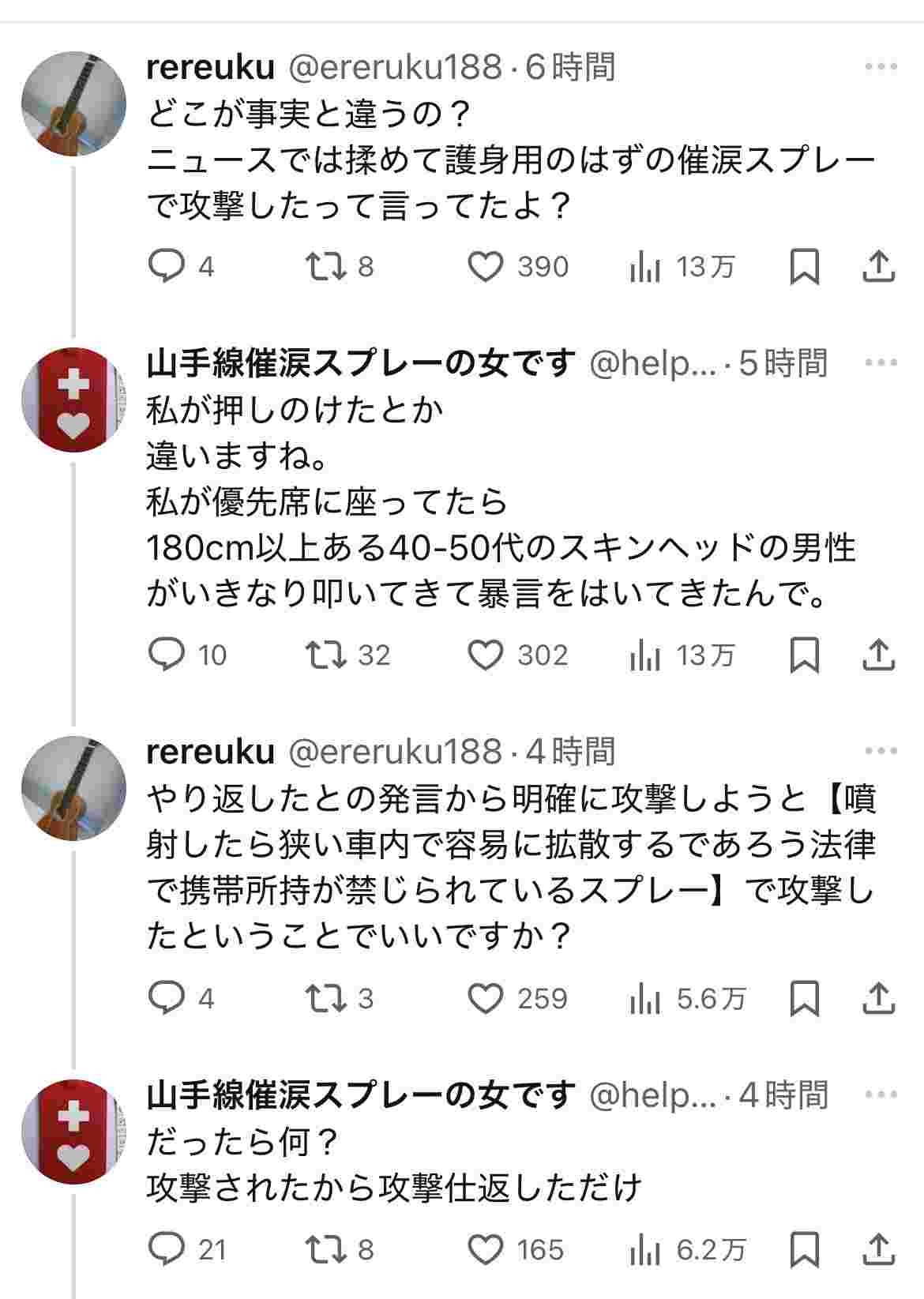Retweet the first rereuku tweet
This screenshot has width=924, height=1299.
[x=326, y=267]
